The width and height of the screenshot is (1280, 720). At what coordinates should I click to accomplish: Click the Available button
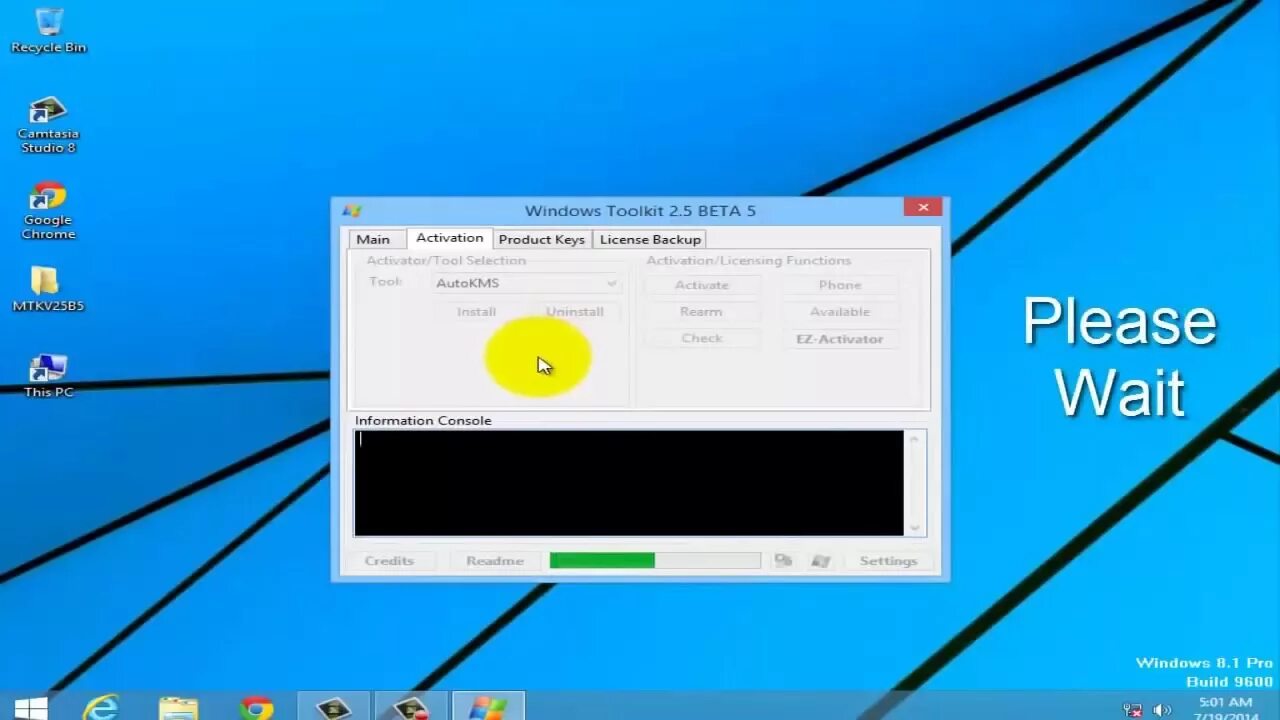tap(840, 312)
